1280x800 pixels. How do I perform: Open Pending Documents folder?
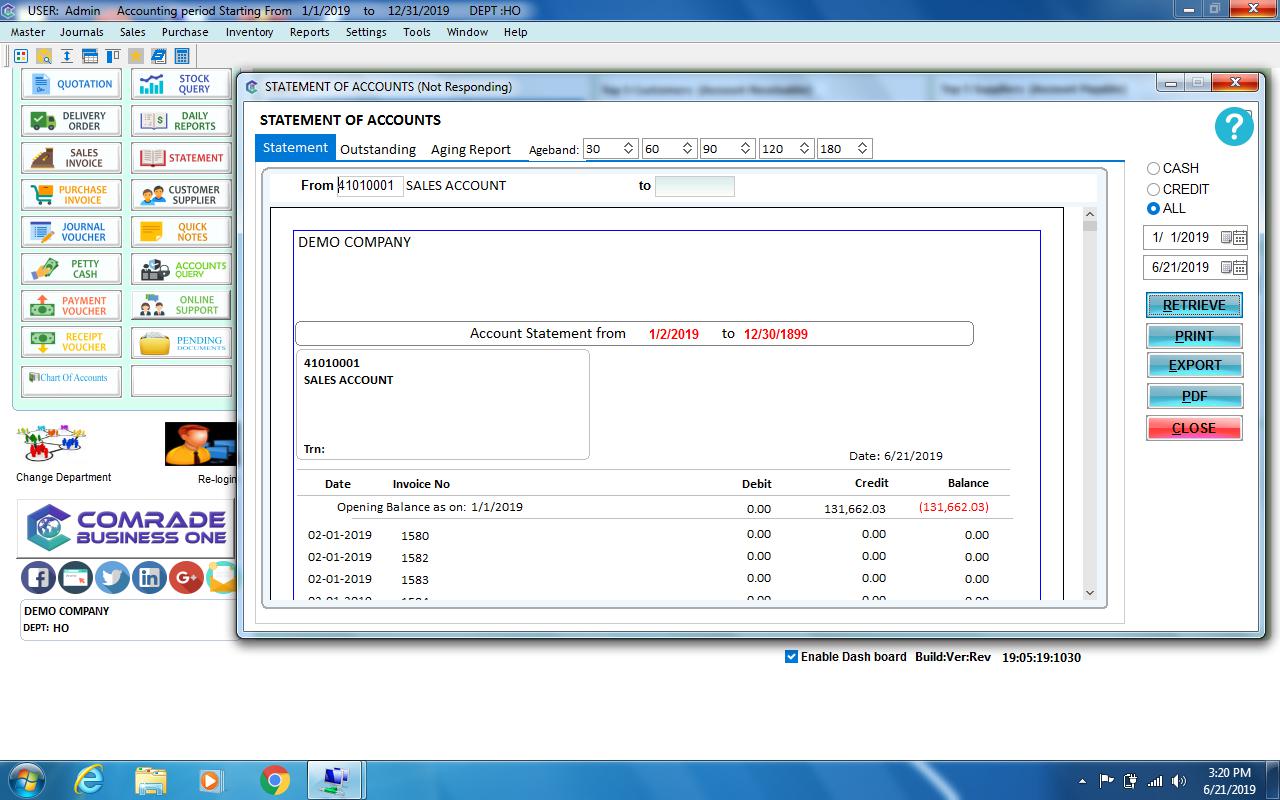(x=182, y=342)
